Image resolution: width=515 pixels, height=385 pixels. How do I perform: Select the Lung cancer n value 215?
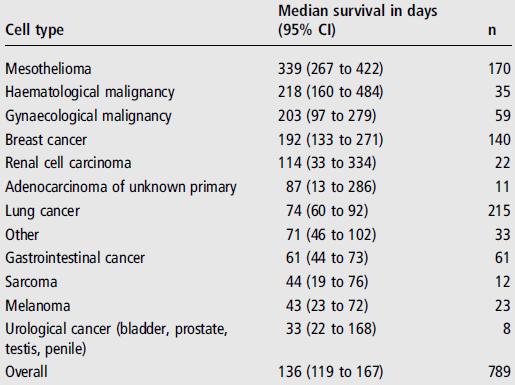pos(499,211)
